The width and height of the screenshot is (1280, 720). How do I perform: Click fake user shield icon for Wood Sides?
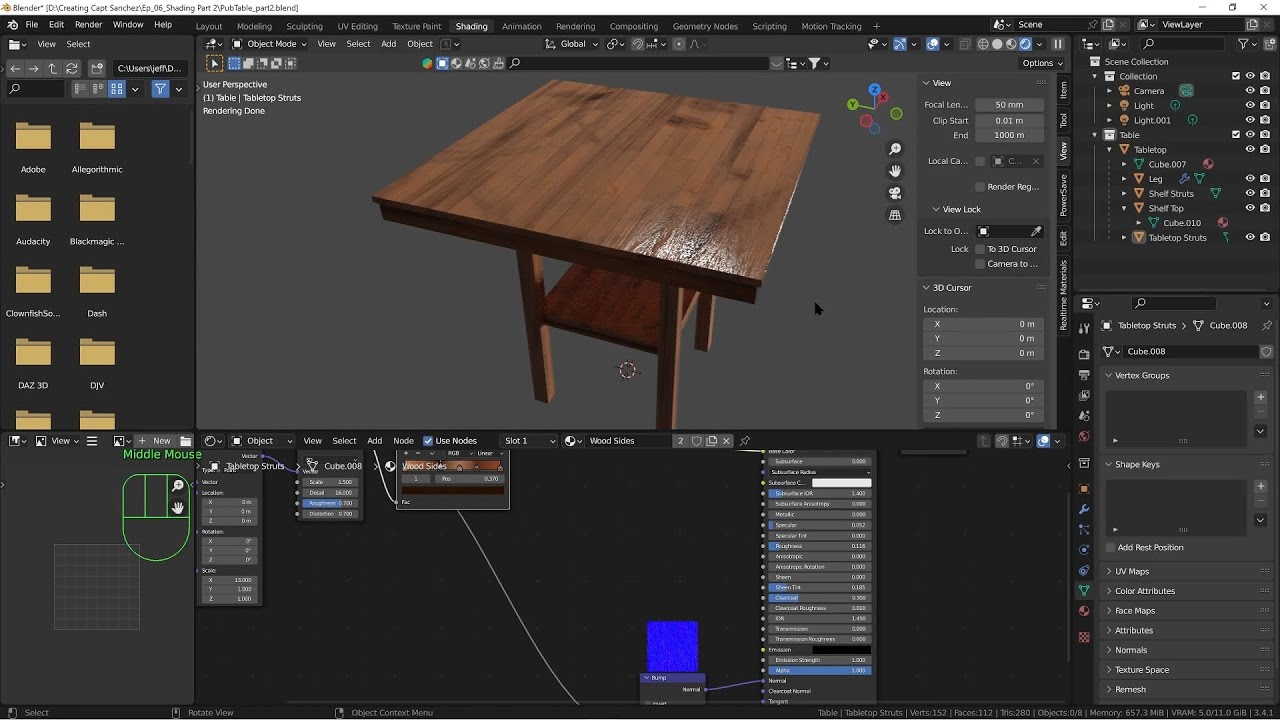click(x=697, y=441)
